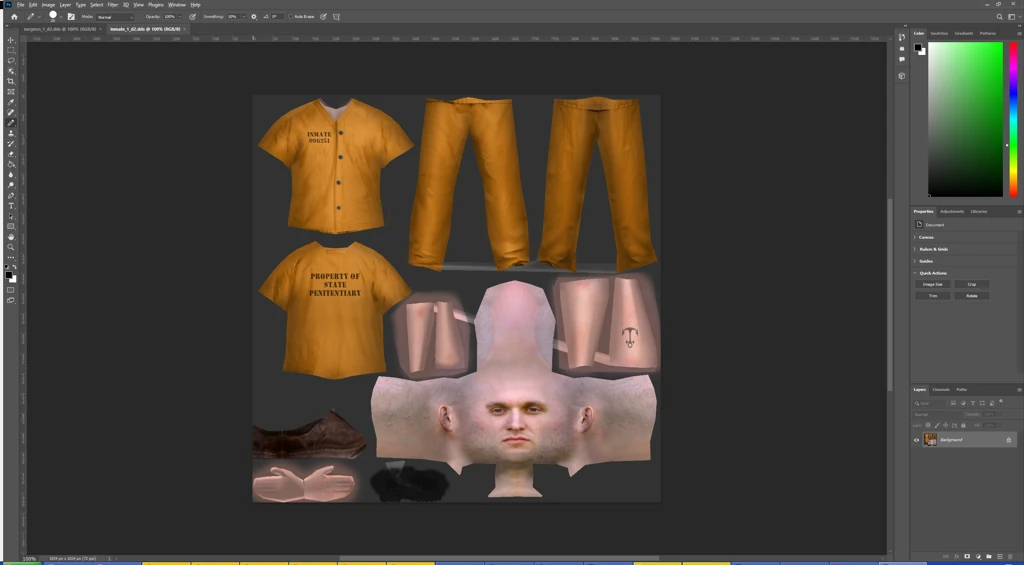Click the delete layer trash icon
The image size is (1024, 565).
point(1010,557)
